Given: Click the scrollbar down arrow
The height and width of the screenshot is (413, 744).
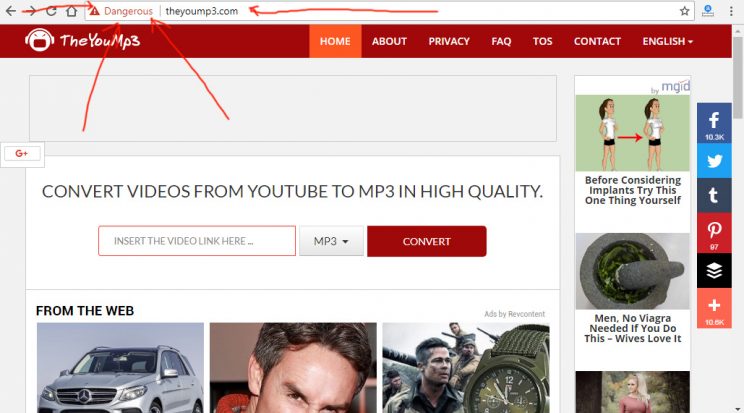Looking at the screenshot, I should coord(738,409).
